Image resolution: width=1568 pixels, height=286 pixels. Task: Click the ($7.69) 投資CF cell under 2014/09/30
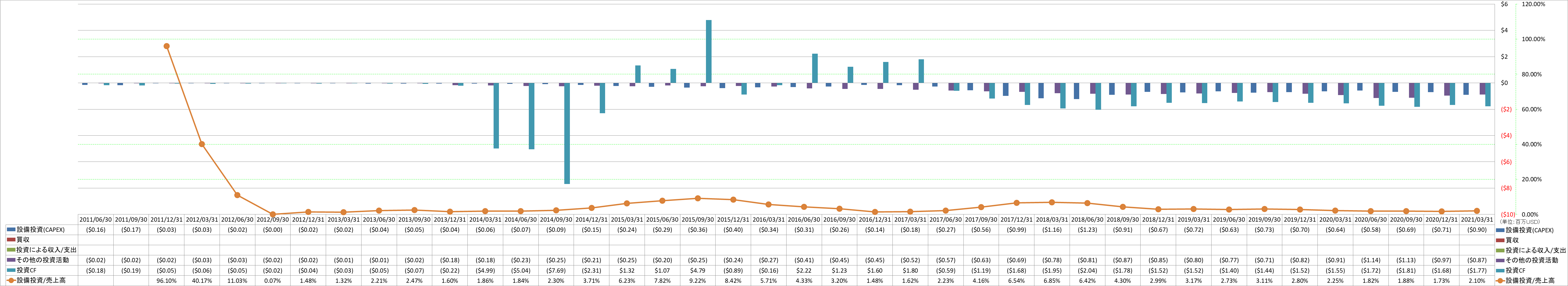[x=556, y=271]
